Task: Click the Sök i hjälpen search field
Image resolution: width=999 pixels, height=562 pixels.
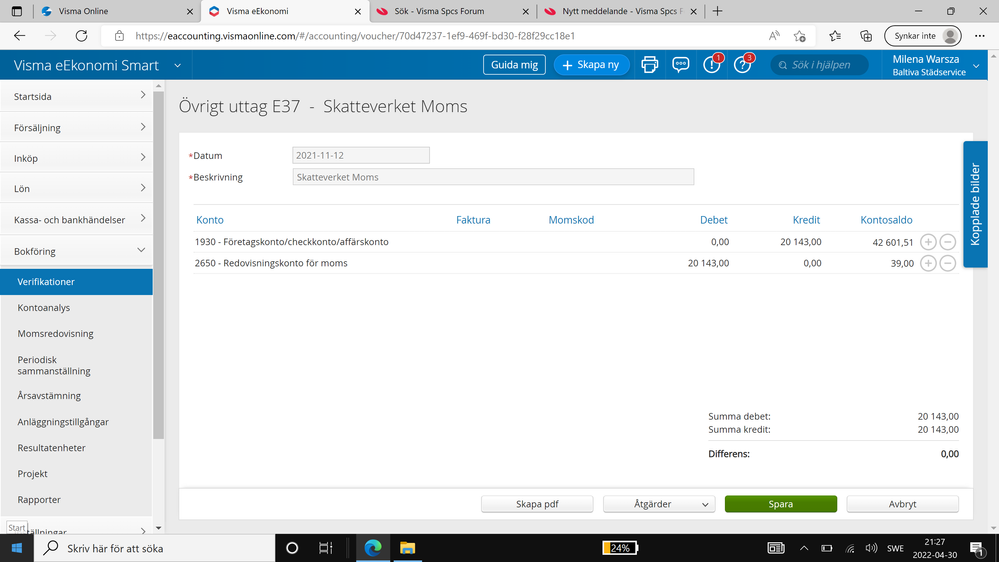Action: coord(819,64)
